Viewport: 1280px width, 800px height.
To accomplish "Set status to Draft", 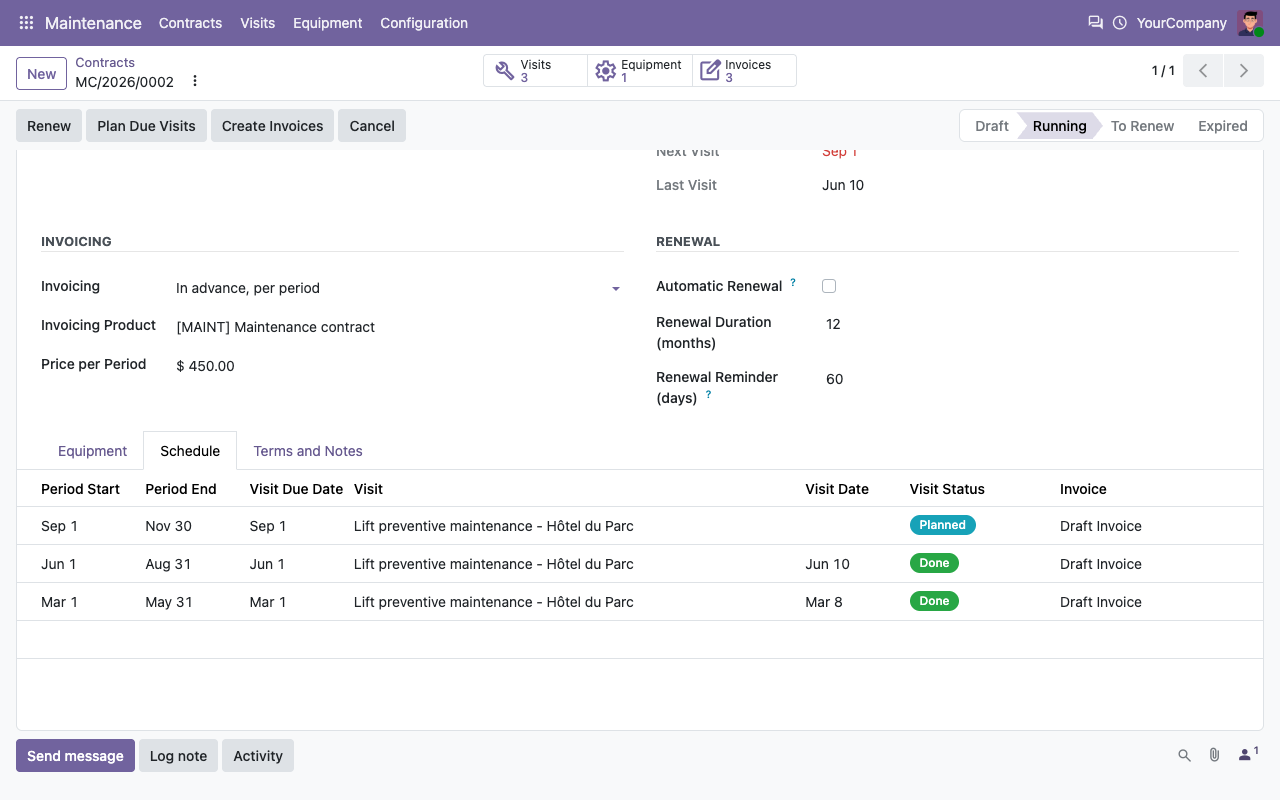I will (x=991, y=126).
